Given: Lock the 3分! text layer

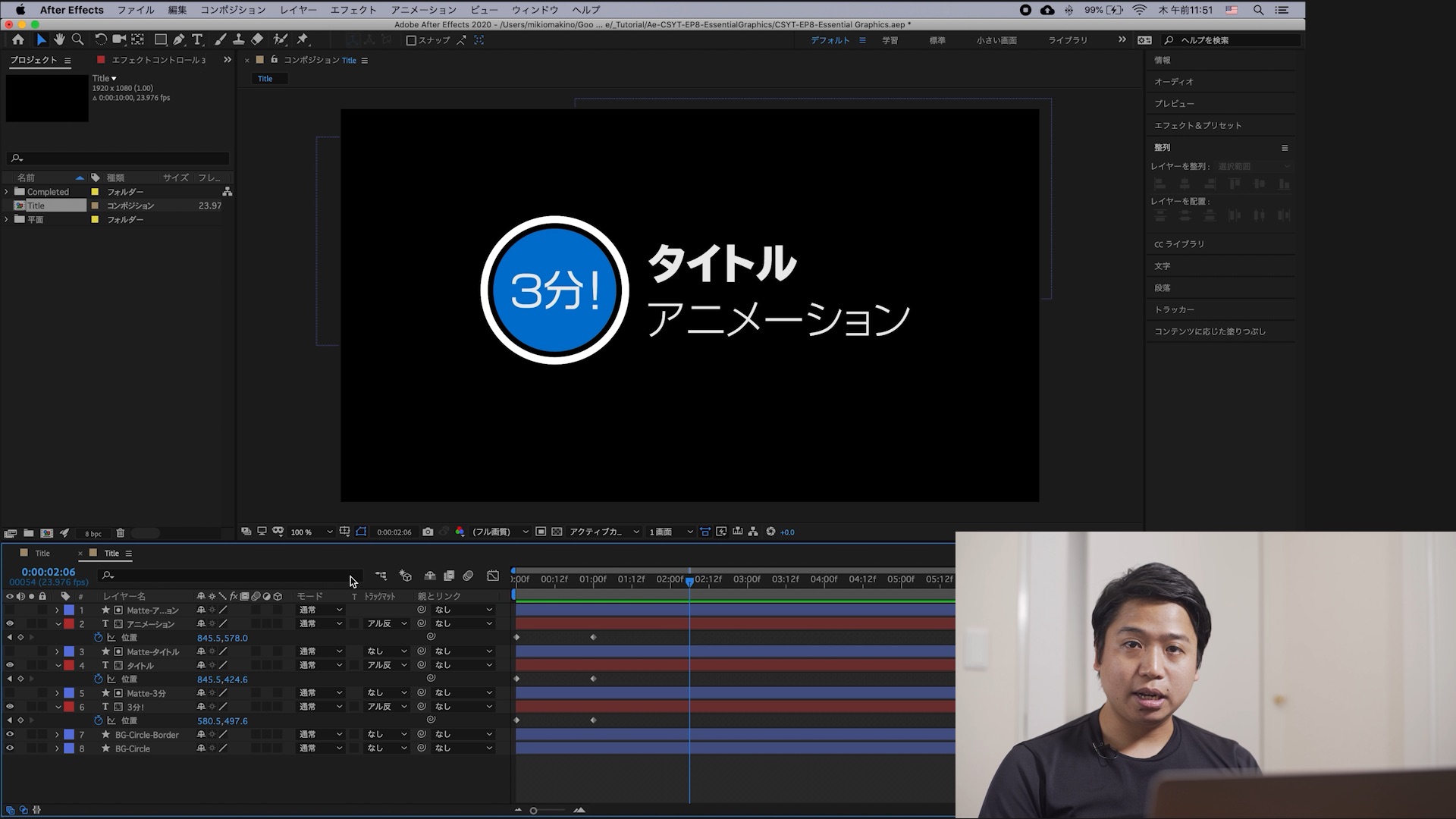Looking at the screenshot, I should [x=42, y=707].
